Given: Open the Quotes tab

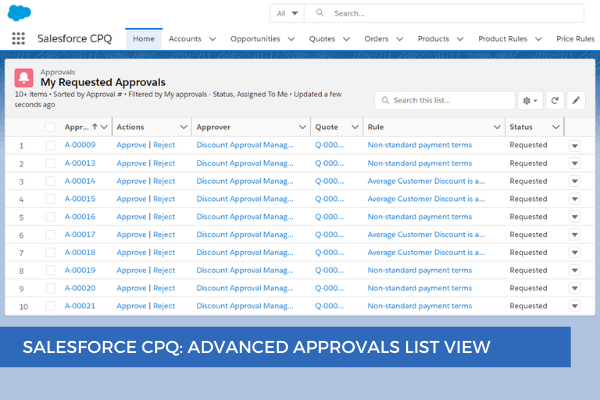Looking at the screenshot, I should 322,39.
